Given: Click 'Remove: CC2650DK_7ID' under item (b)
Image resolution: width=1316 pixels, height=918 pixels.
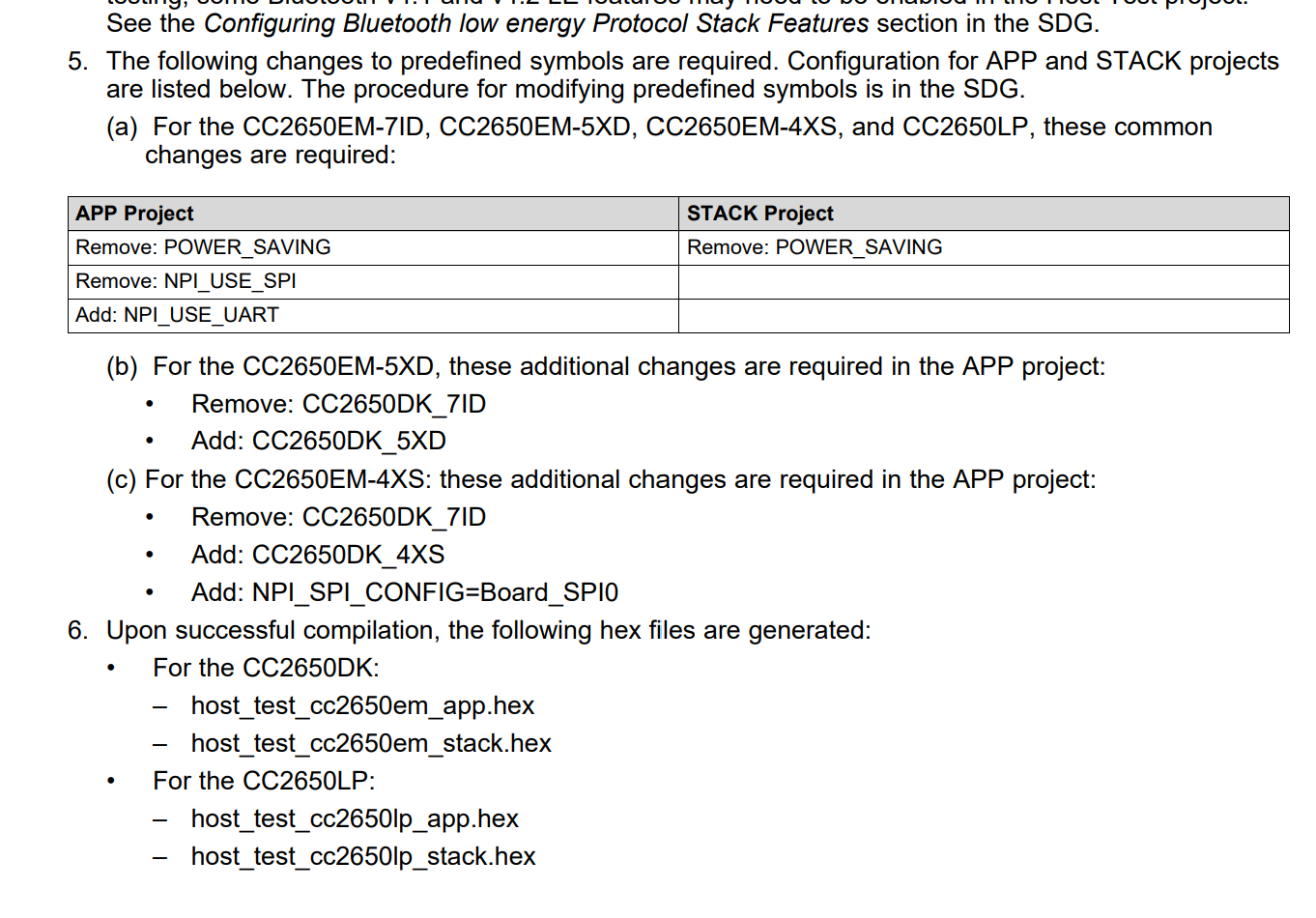Looking at the screenshot, I should click(x=338, y=404).
